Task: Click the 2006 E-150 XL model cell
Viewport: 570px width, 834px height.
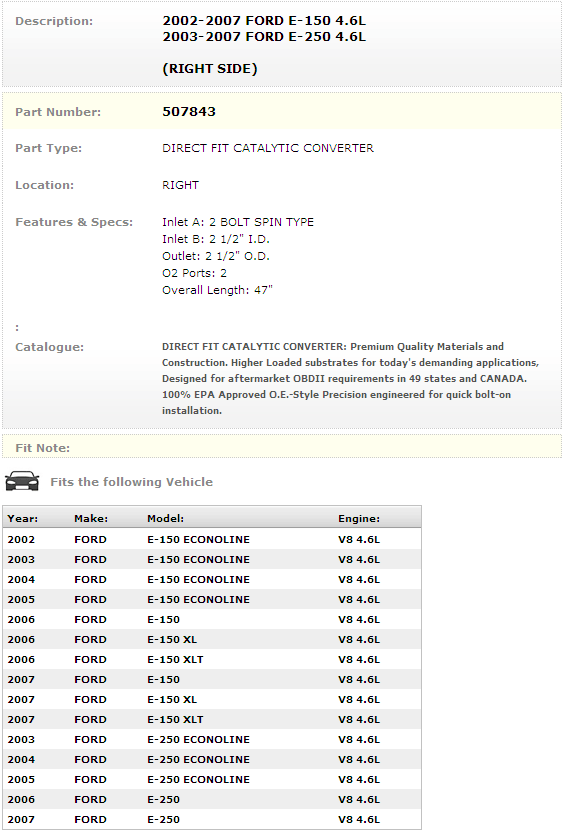Action: coord(172,639)
